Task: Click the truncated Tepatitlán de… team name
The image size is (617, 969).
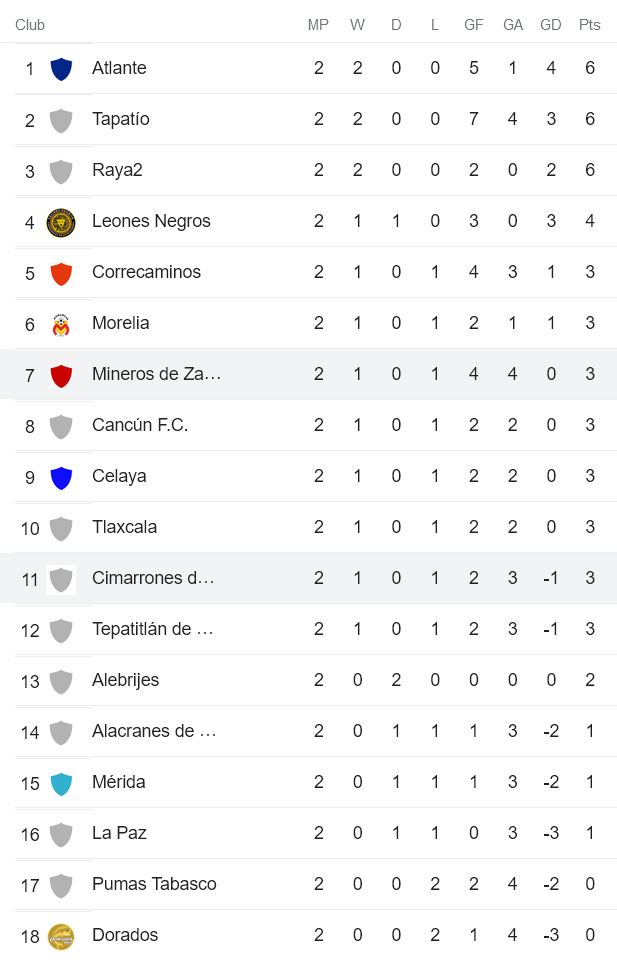Action: (152, 629)
